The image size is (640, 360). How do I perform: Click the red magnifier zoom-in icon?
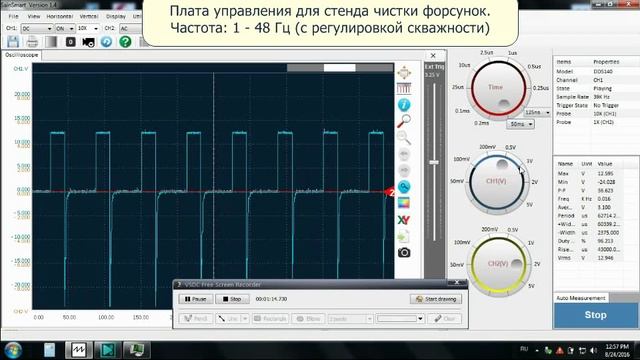[x=404, y=121]
